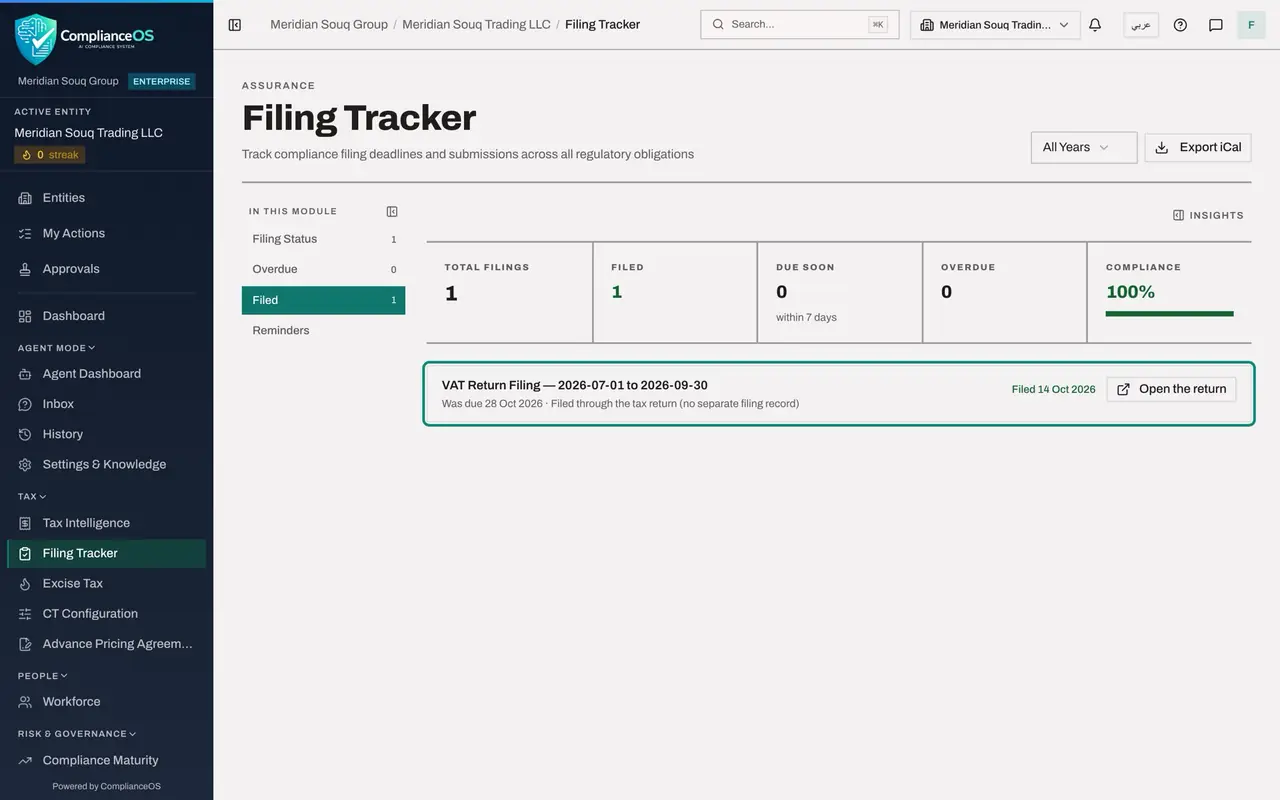Click the Workforce people icon
The height and width of the screenshot is (800, 1280).
pos(25,702)
